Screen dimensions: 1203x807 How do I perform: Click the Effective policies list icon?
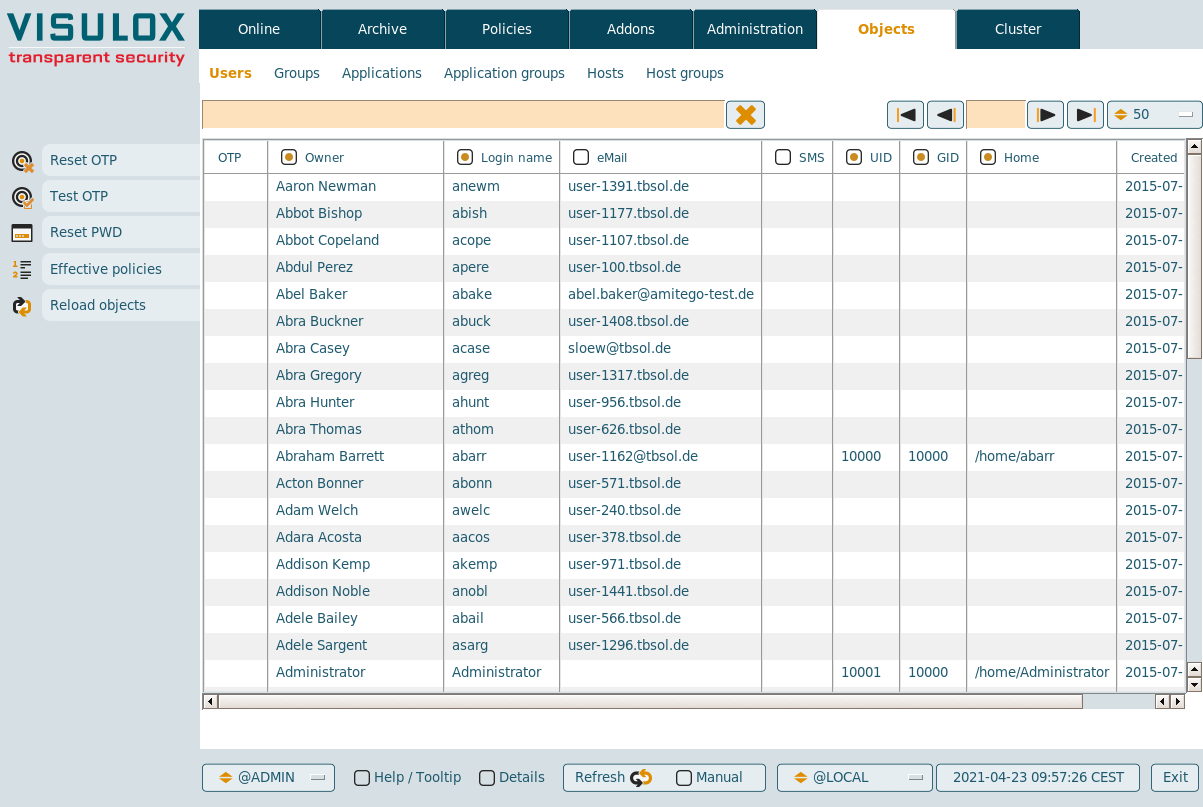[23, 269]
